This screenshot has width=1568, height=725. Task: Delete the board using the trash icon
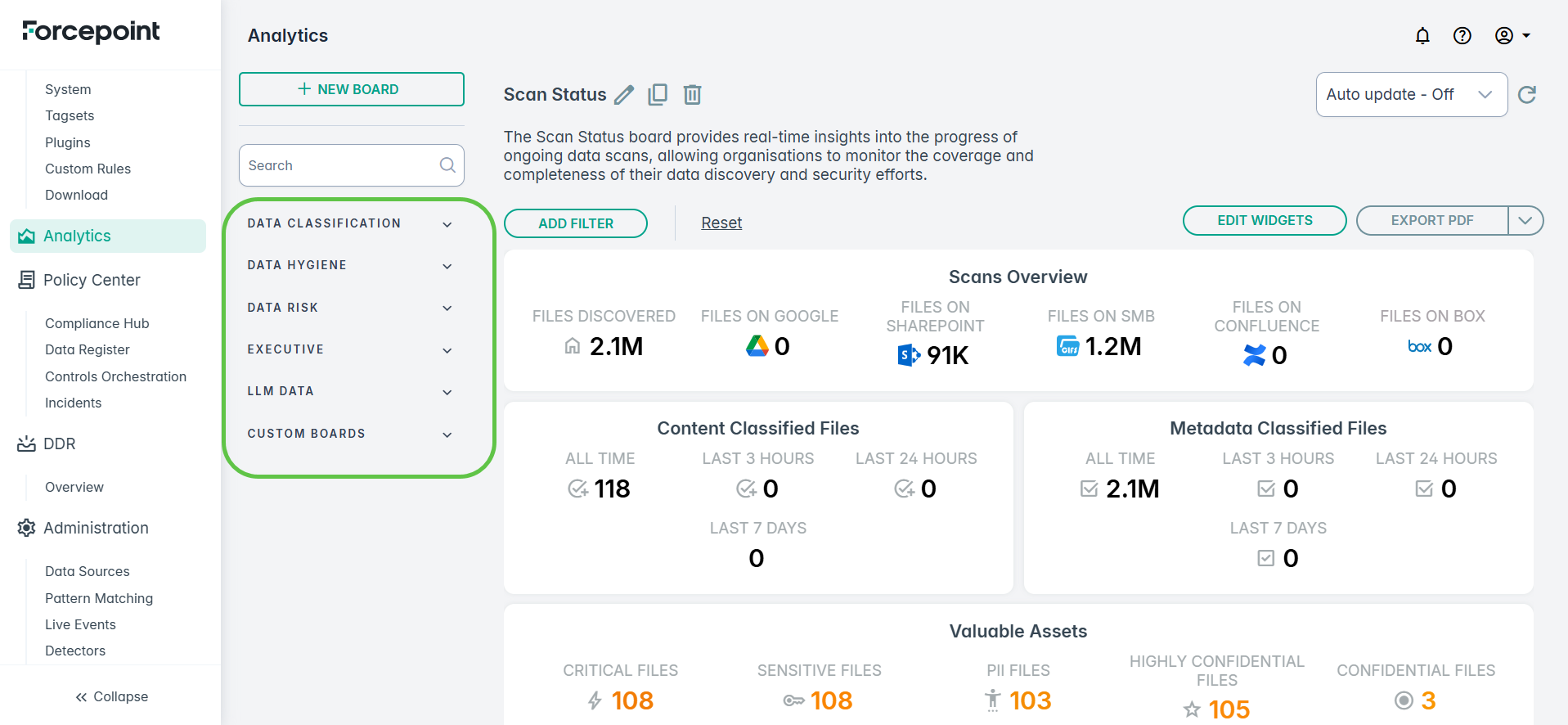[692, 95]
